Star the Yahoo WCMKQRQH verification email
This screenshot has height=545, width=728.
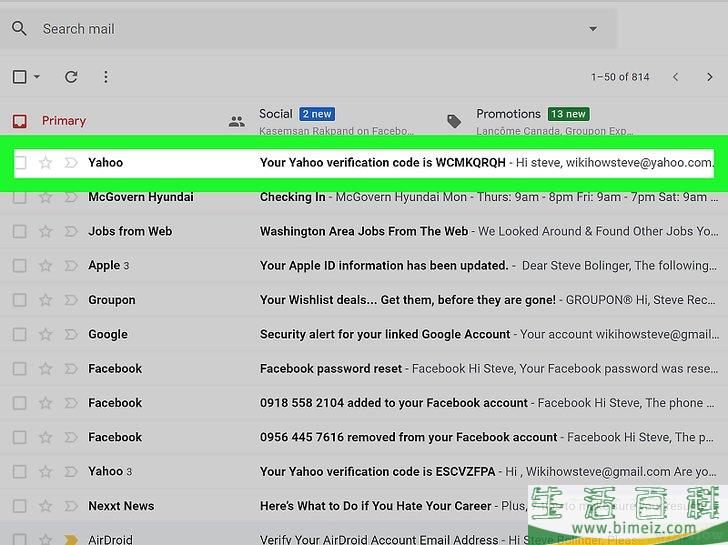(45, 162)
